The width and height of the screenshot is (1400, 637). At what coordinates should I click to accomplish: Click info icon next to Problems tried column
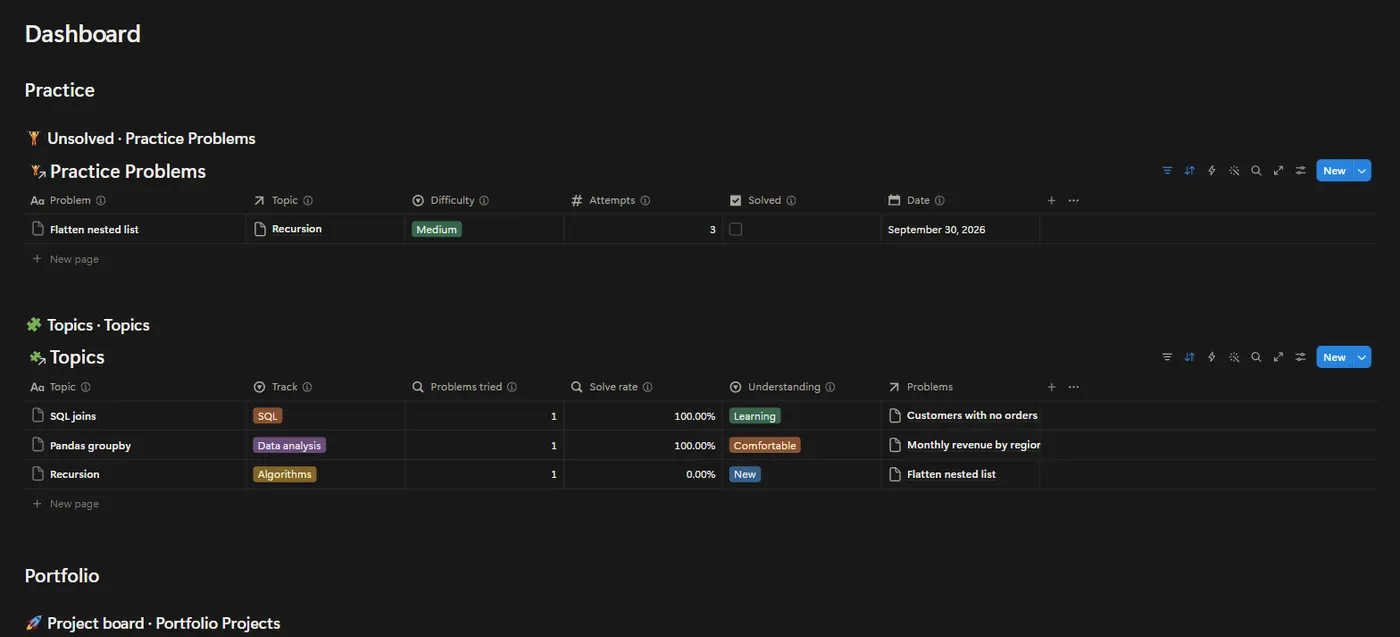point(512,387)
